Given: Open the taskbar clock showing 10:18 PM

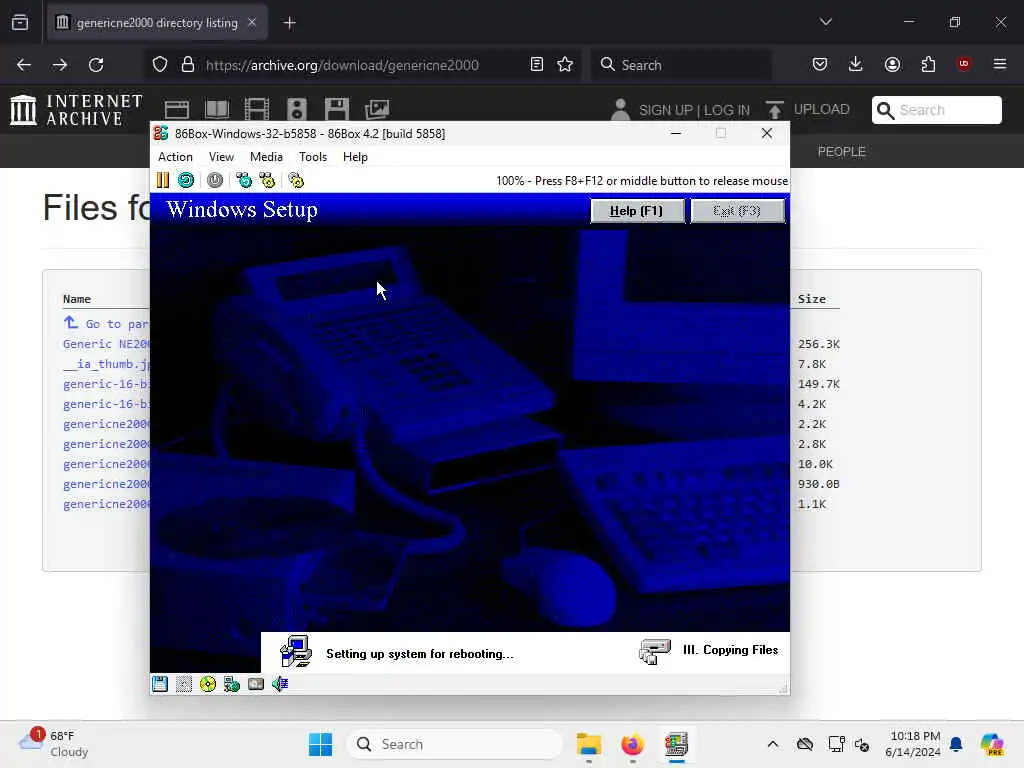Looking at the screenshot, I should click(x=913, y=744).
